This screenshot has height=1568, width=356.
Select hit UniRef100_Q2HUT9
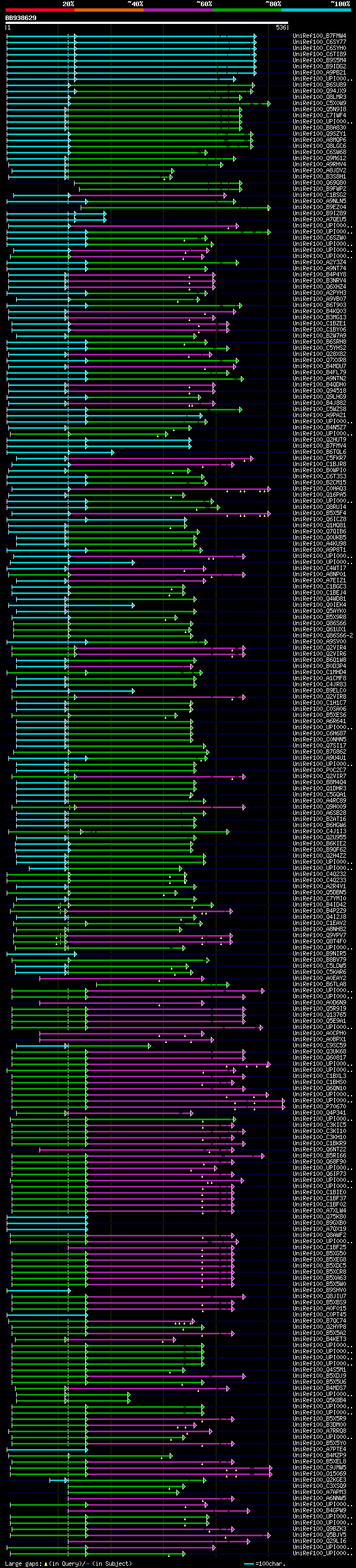coord(319,439)
